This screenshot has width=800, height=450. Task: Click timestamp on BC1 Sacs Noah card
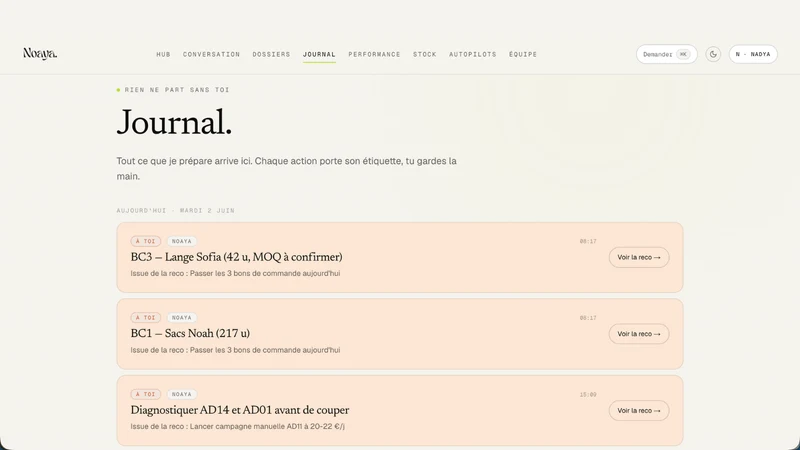click(588, 318)
